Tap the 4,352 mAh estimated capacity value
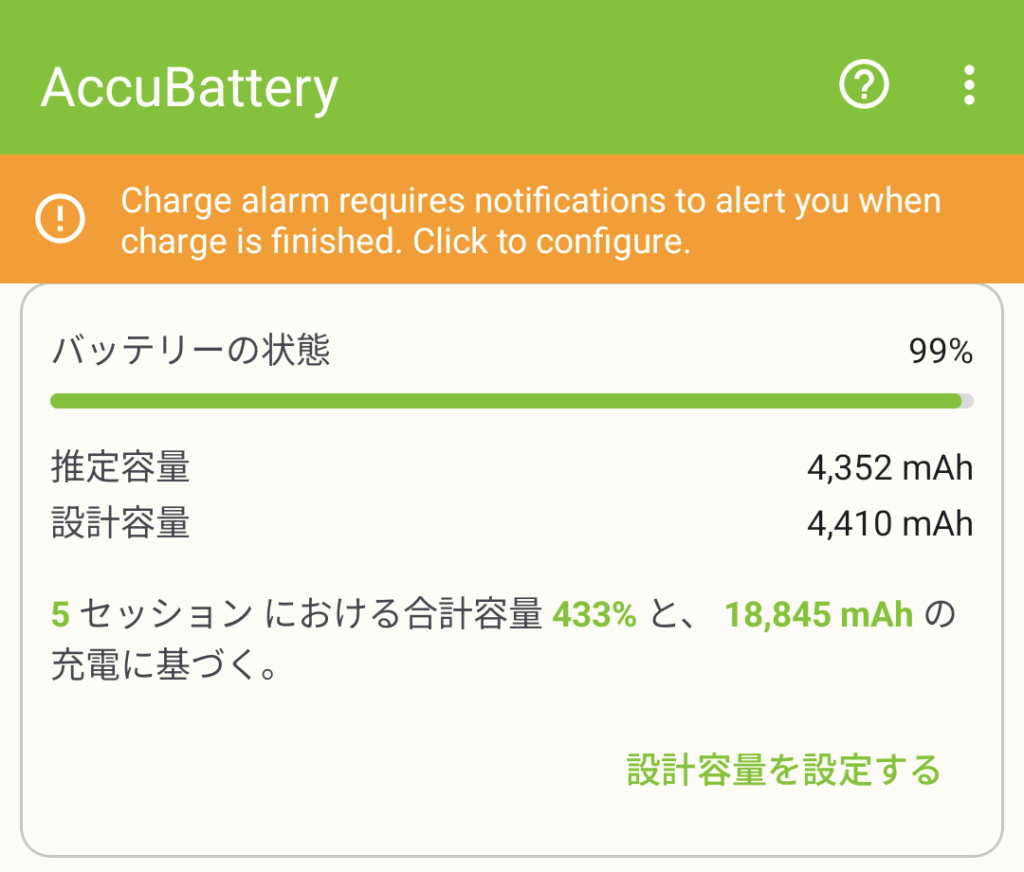 coord(890,467)
